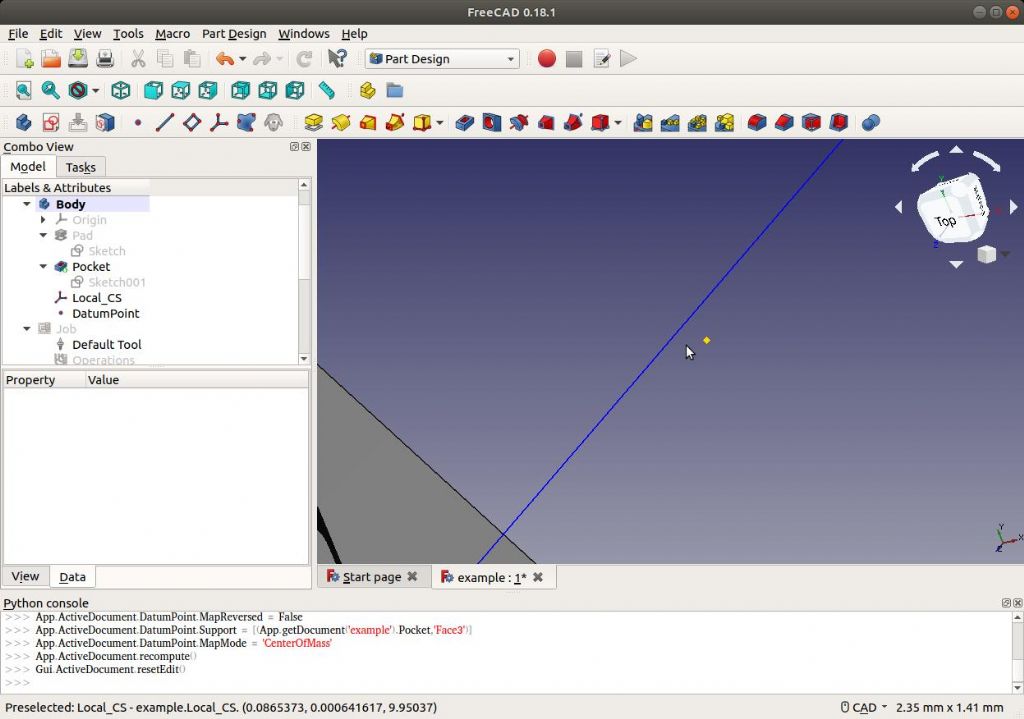Open the subtractive primitive dropdown arrow
Image resolution: width=1024 pixels, height=719 pixels.
click(x=618, y=122)
